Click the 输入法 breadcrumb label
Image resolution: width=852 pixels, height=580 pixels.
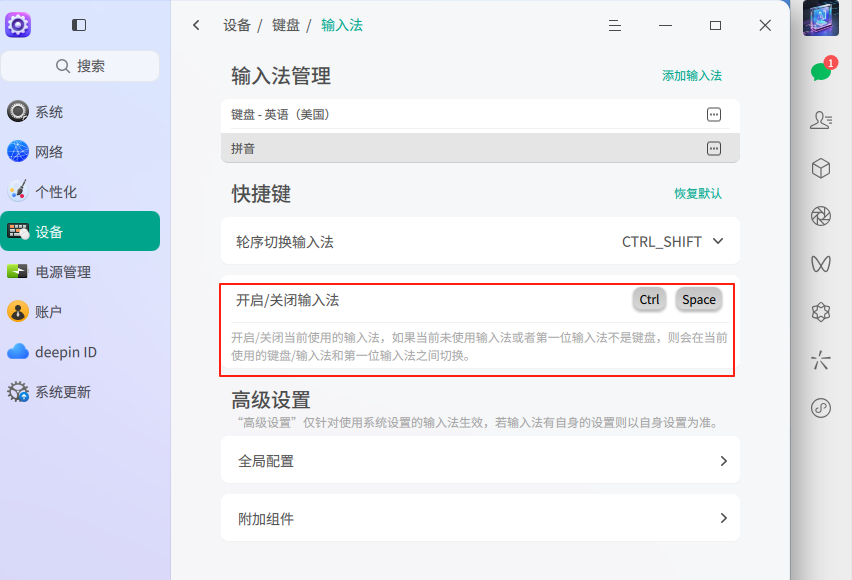[342, 25]
